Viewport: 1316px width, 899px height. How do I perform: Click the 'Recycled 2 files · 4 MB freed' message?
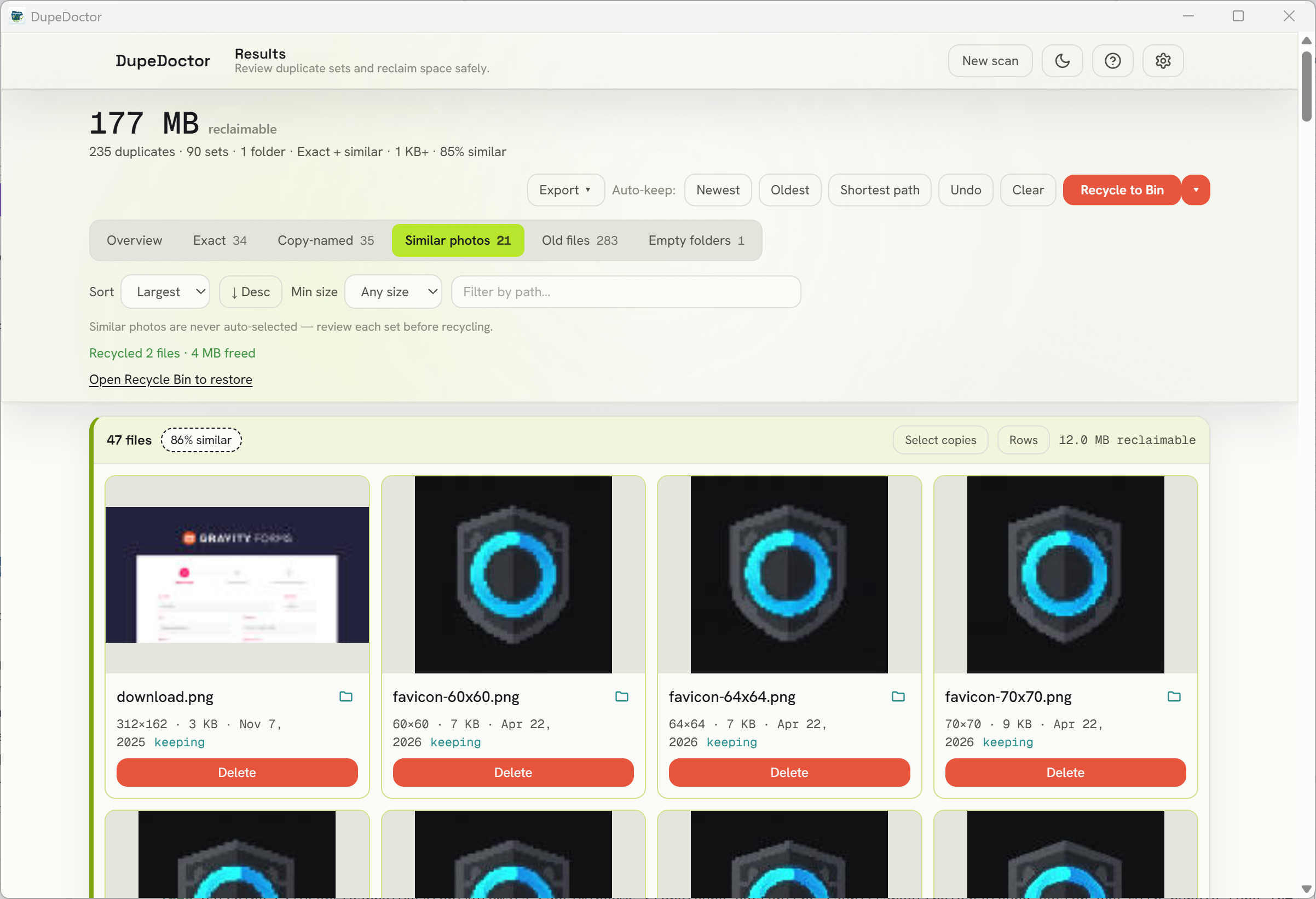coord(172,353)
